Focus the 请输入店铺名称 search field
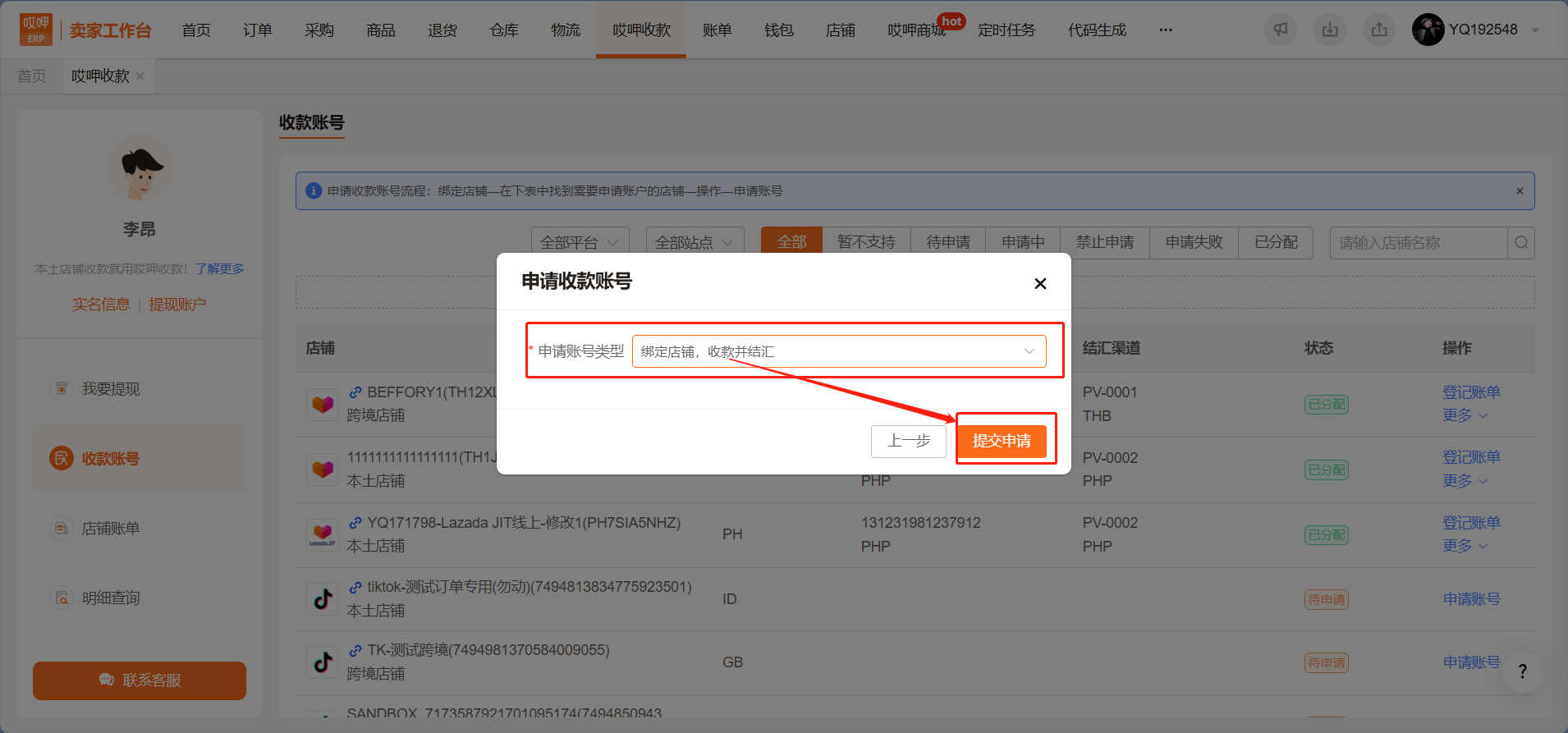 (1419, 242)
